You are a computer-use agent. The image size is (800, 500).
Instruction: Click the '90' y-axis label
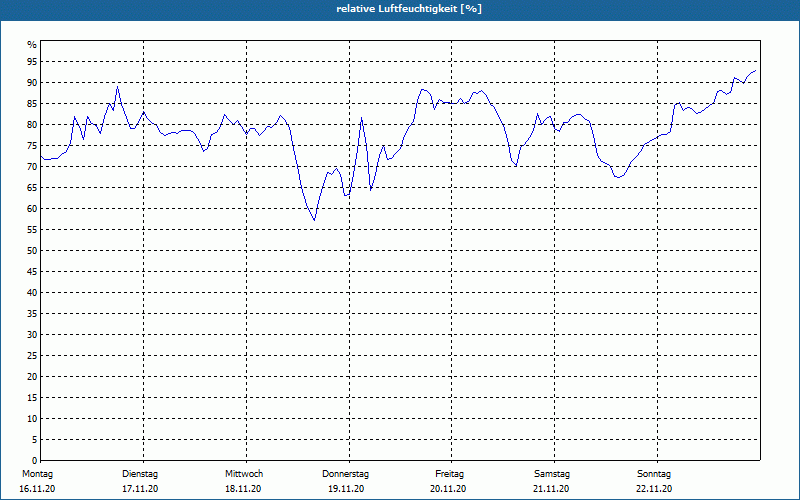click(32, 83)
